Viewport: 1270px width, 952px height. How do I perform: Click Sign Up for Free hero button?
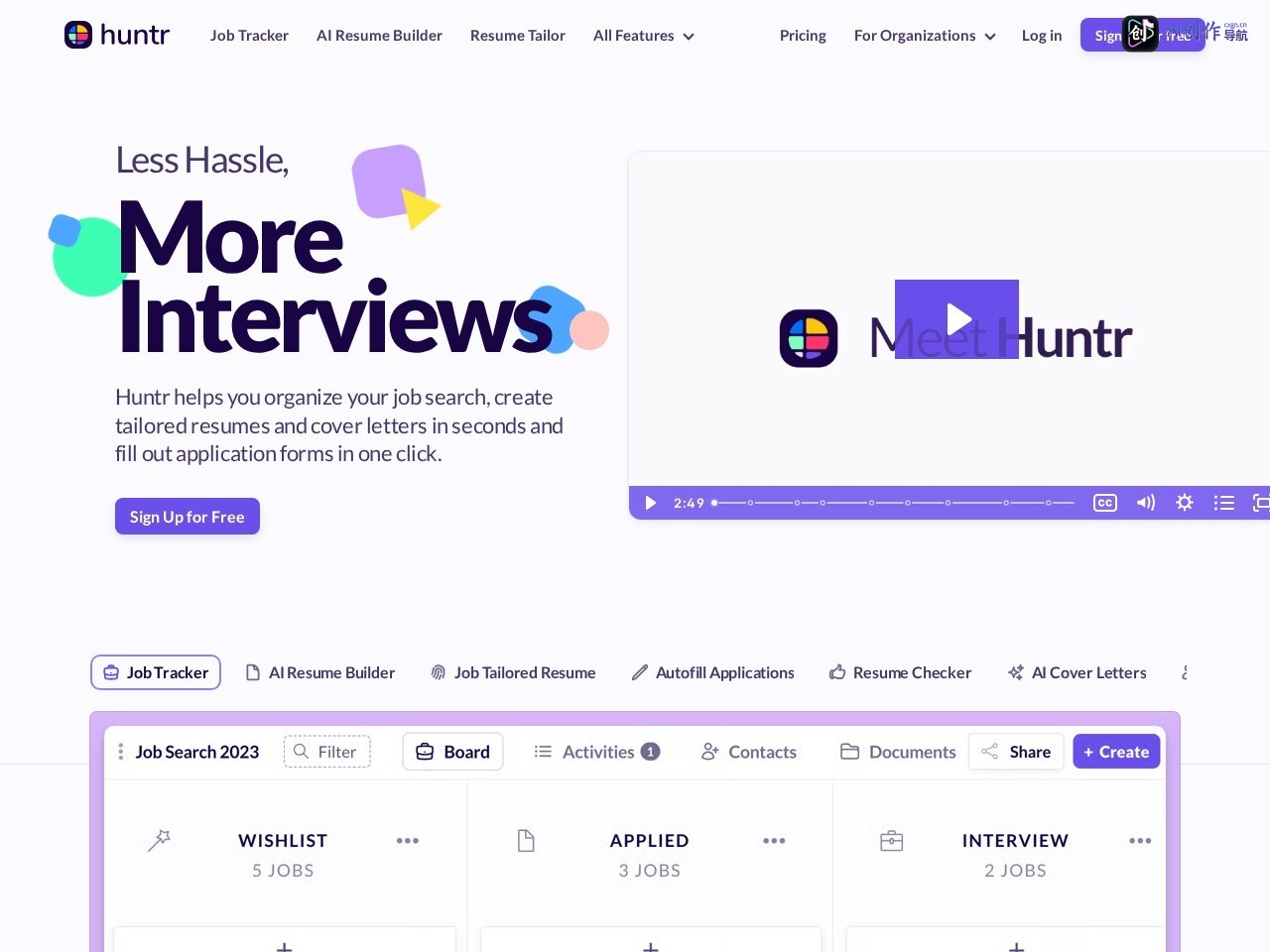pyautogui.click(x=188, y=517)
